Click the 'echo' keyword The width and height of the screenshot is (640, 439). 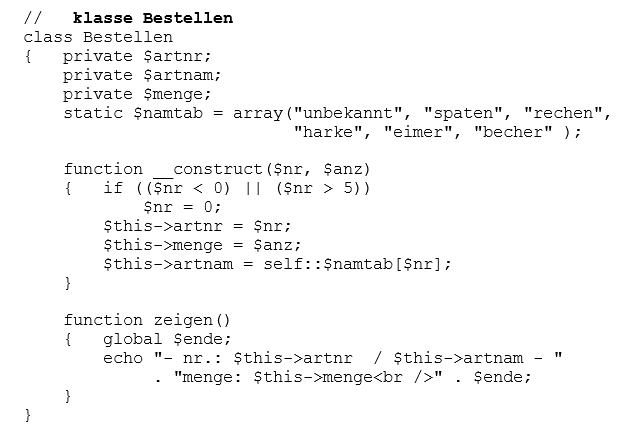[123, 358]
